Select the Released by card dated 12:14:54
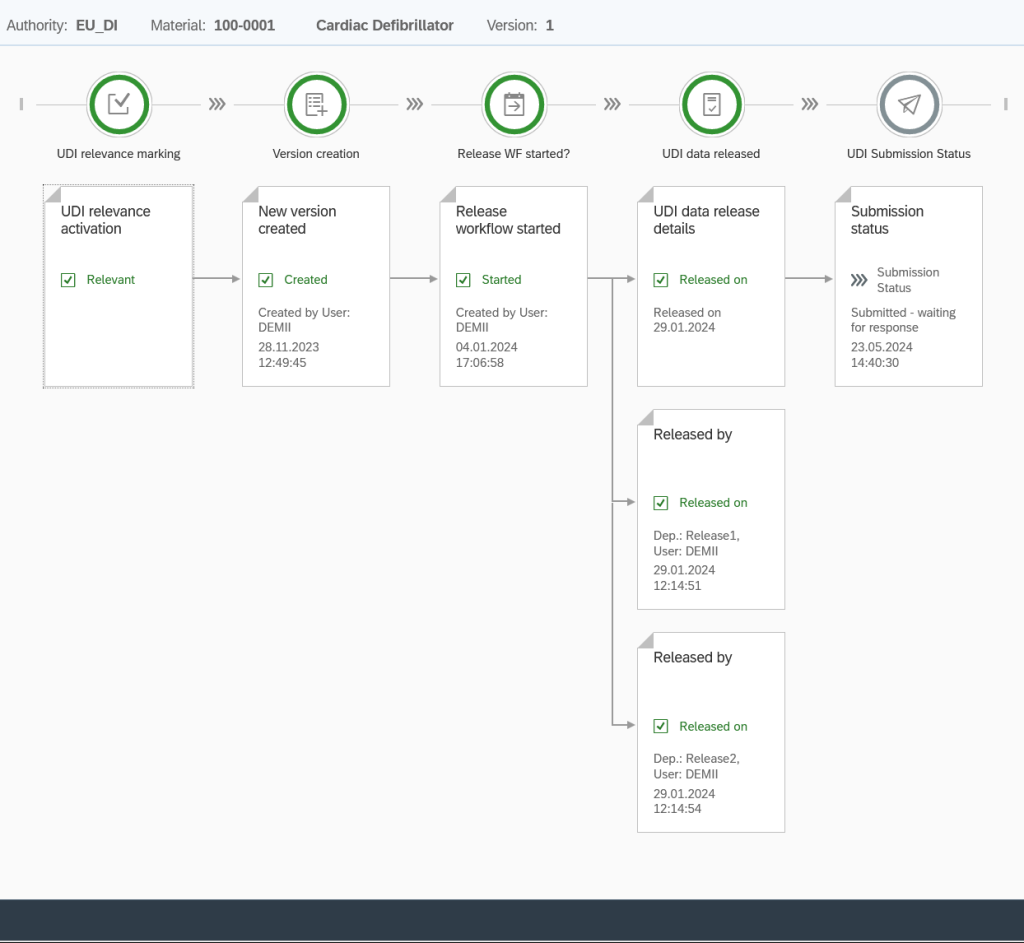The width and height of the screenshot is (1024, 943). click(x=711, y=732)
